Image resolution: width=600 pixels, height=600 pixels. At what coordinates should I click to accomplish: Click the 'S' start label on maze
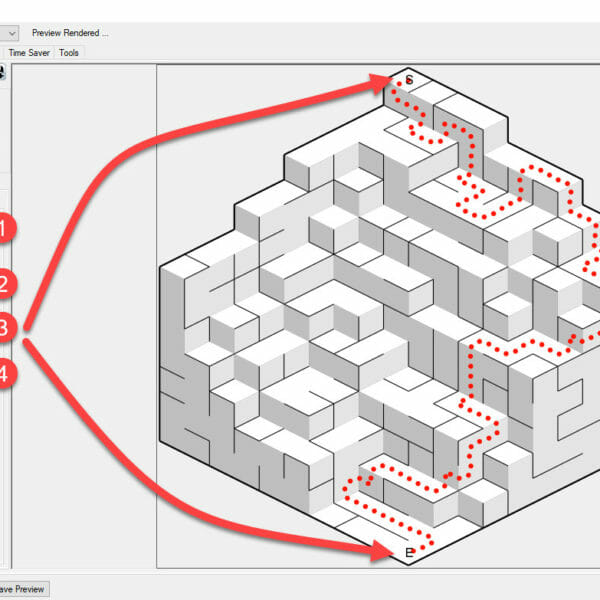409,80
